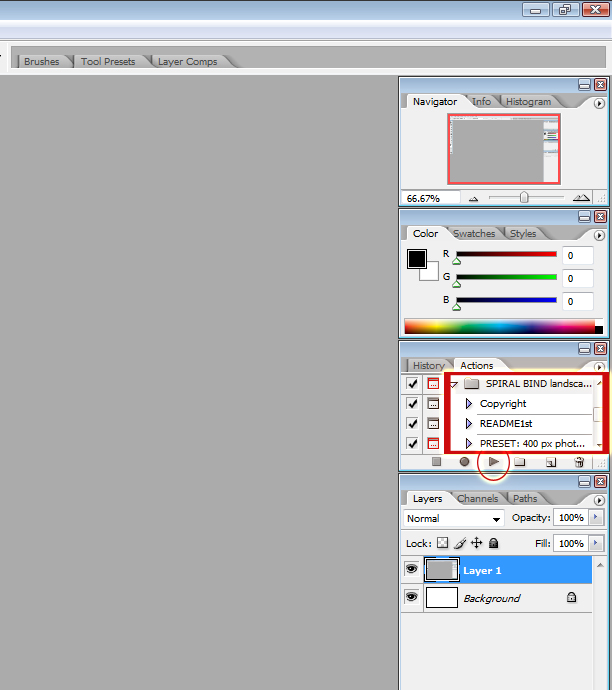Open Actions panel flyout menu arrow
Screen dimensions: 612x690
(599, 367)
